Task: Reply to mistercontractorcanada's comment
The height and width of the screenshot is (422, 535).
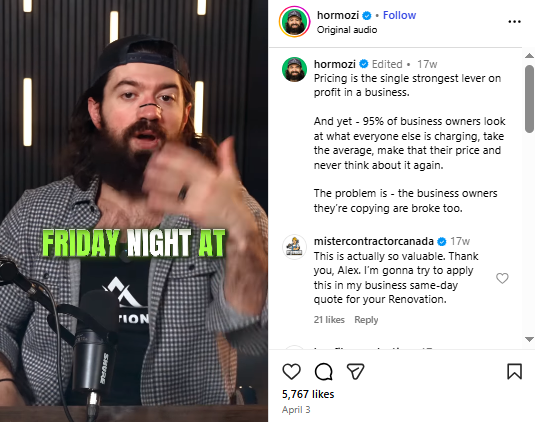Action: (366, 320)
